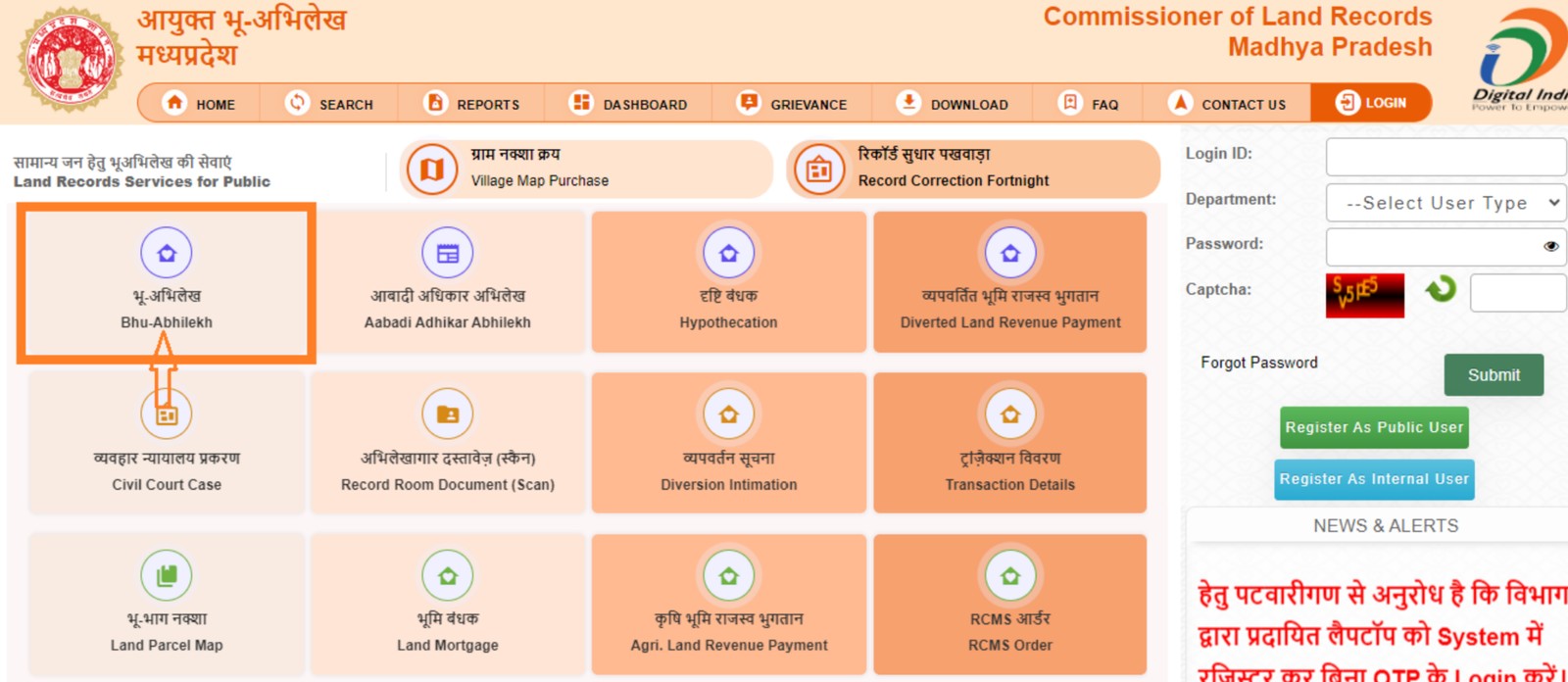
Task: Click the Diversion Intimation label
Action: [x=729, y=485]
